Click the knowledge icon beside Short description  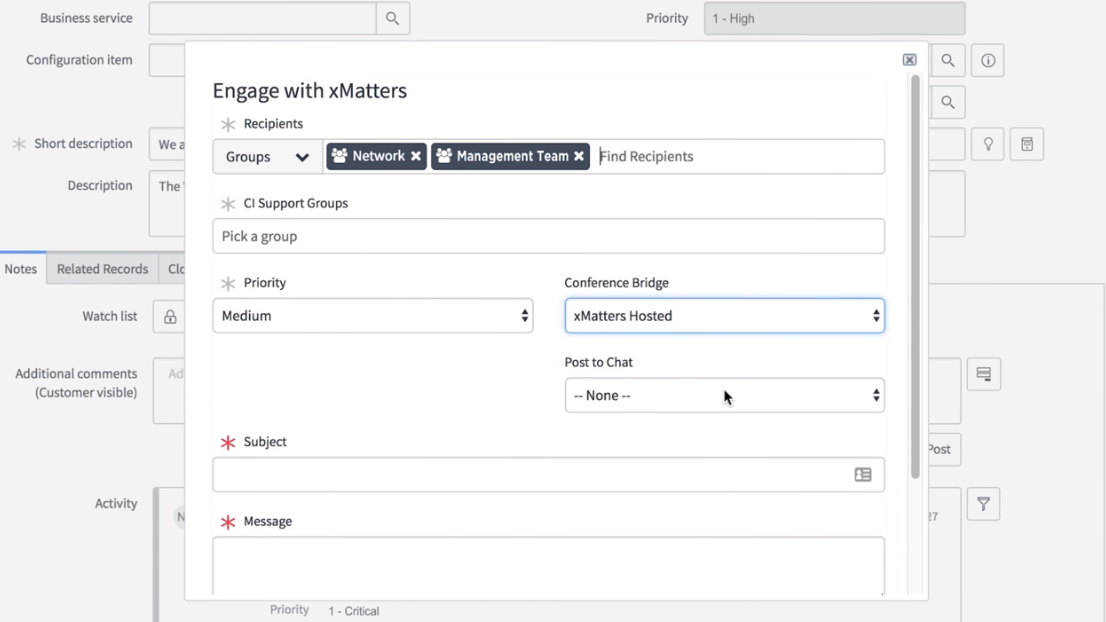coord(1027,144)
